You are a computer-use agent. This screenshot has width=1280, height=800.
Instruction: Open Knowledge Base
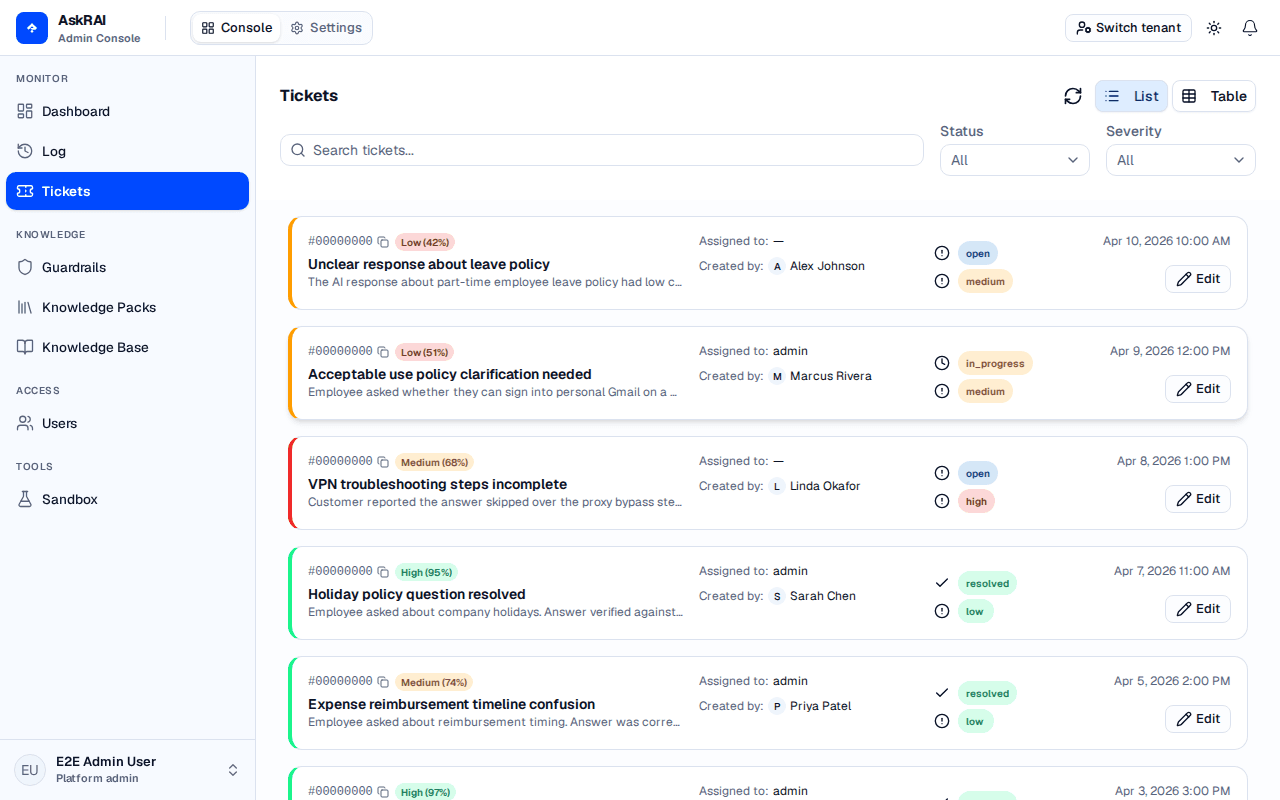coord(128,347)
